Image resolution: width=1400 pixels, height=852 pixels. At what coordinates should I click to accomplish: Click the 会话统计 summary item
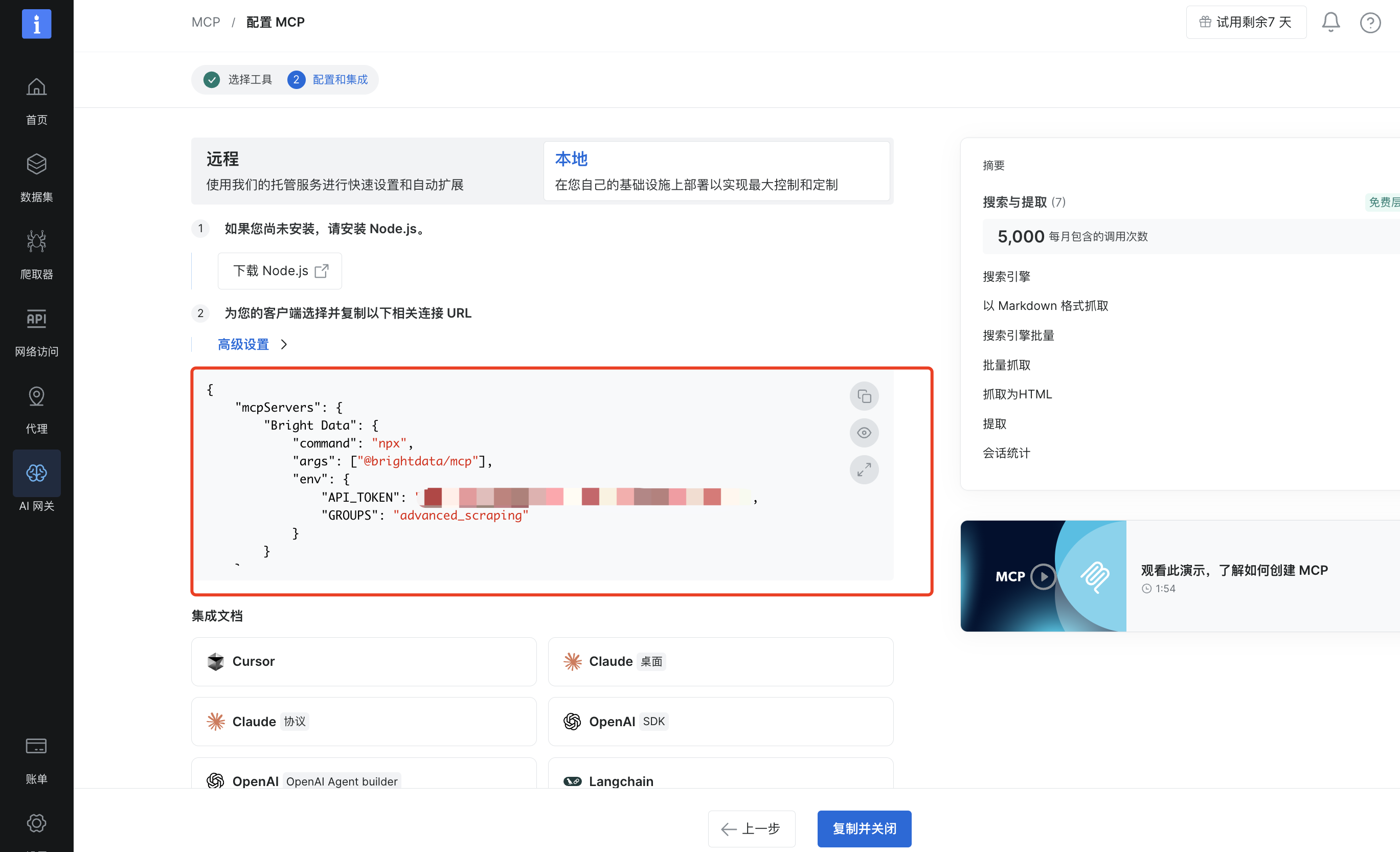click(1006, 453)
